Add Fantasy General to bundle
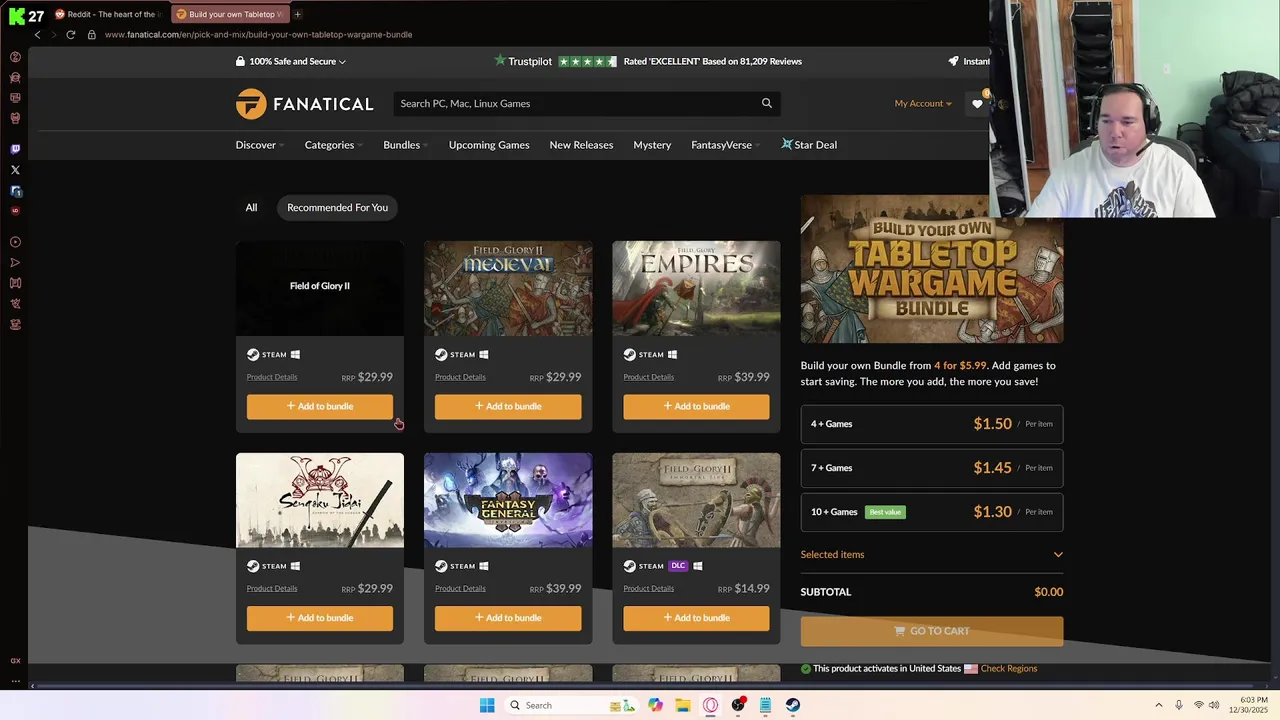This screenshot has height=720, width=1280. click(508, 618)
